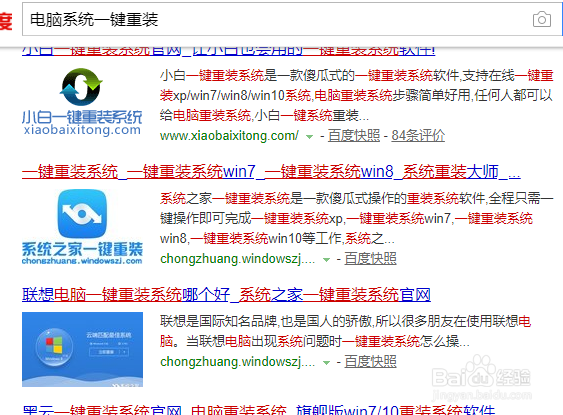
Task: Click the search box with 电脑系统一键重装
Action: (x=292, y=19)
